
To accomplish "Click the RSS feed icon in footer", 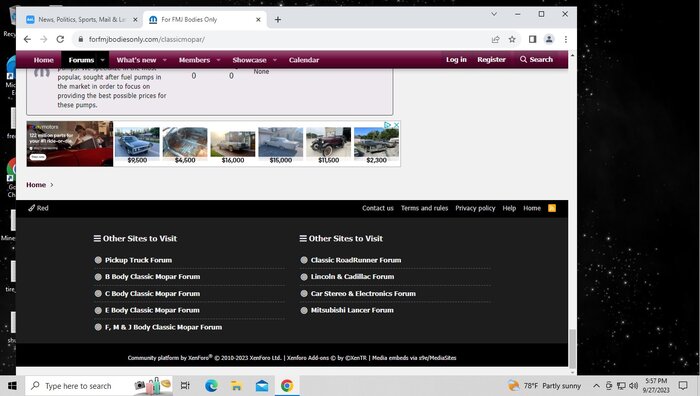I will 552,208.
